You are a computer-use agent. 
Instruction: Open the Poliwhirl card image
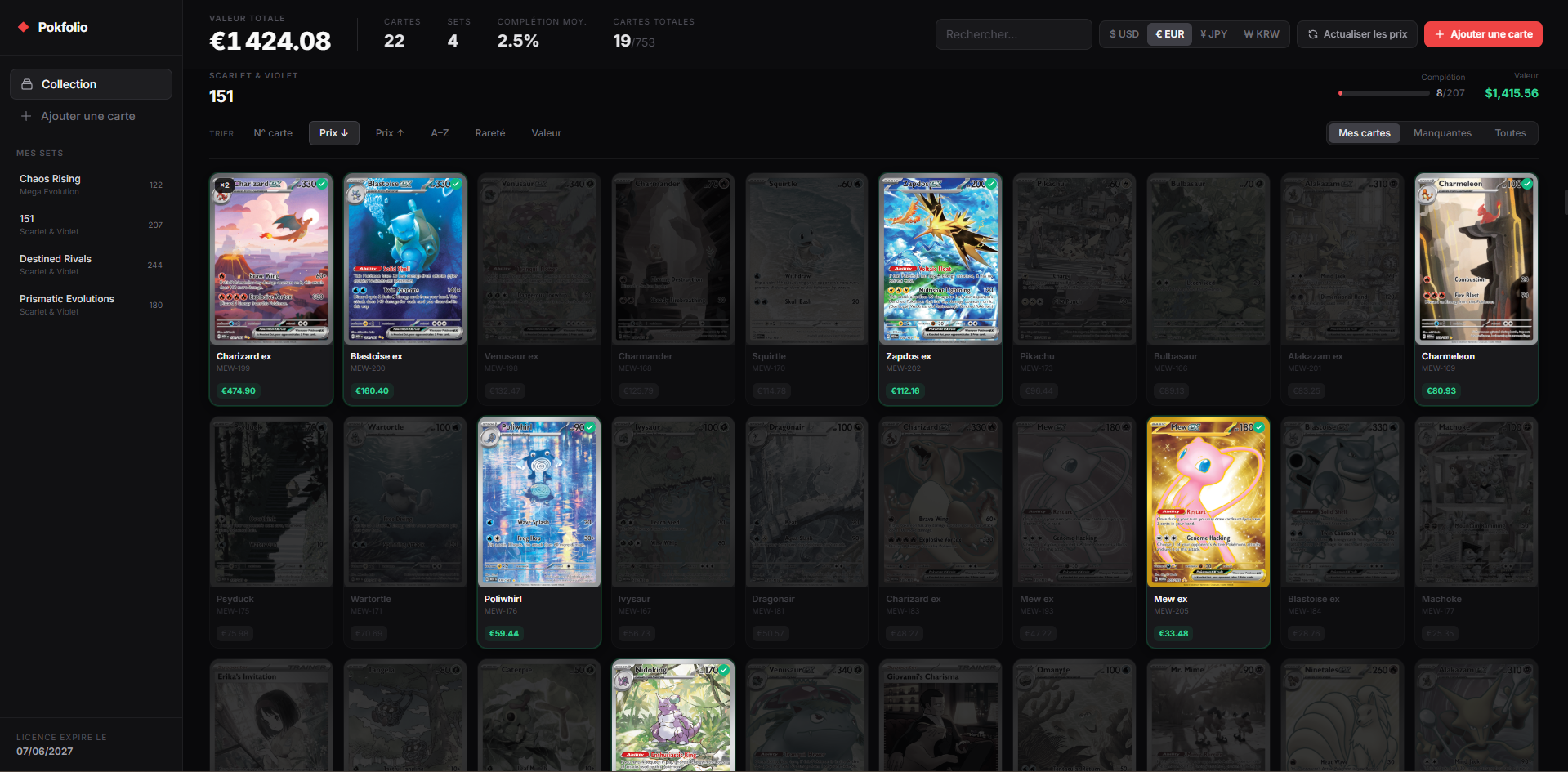tap(539, 502)
